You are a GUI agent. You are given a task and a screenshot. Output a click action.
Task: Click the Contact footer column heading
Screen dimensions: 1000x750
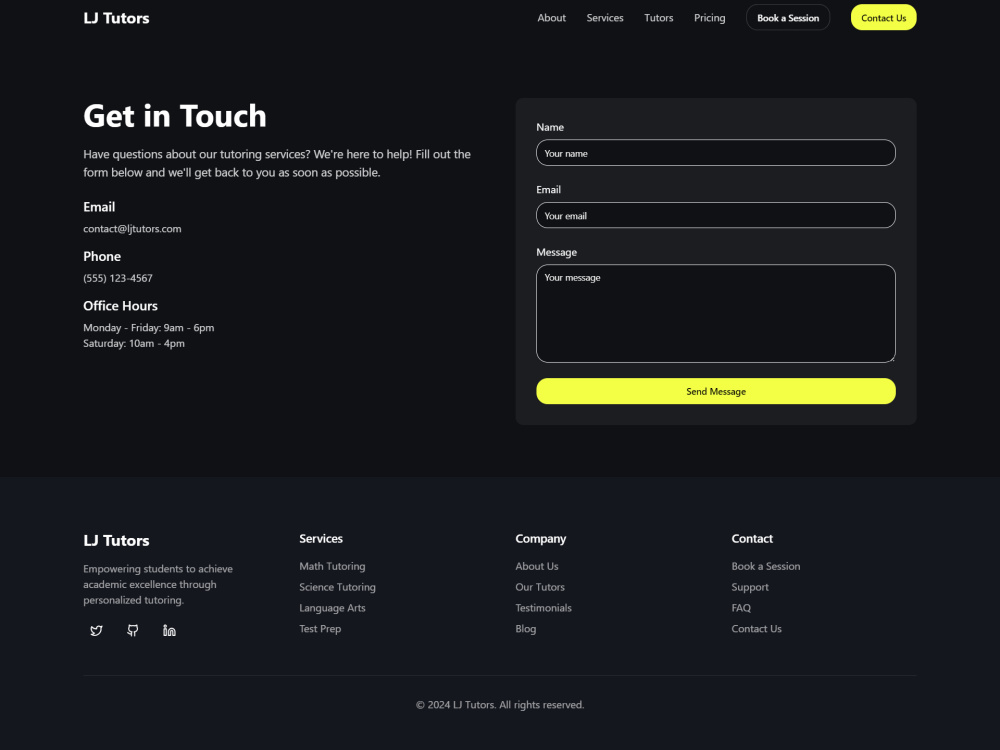752,539
